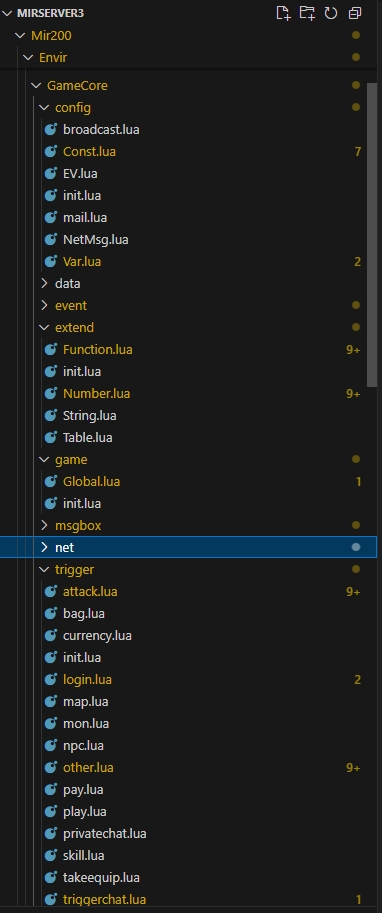Collapse the MIRSERVER3 root section

6,13
